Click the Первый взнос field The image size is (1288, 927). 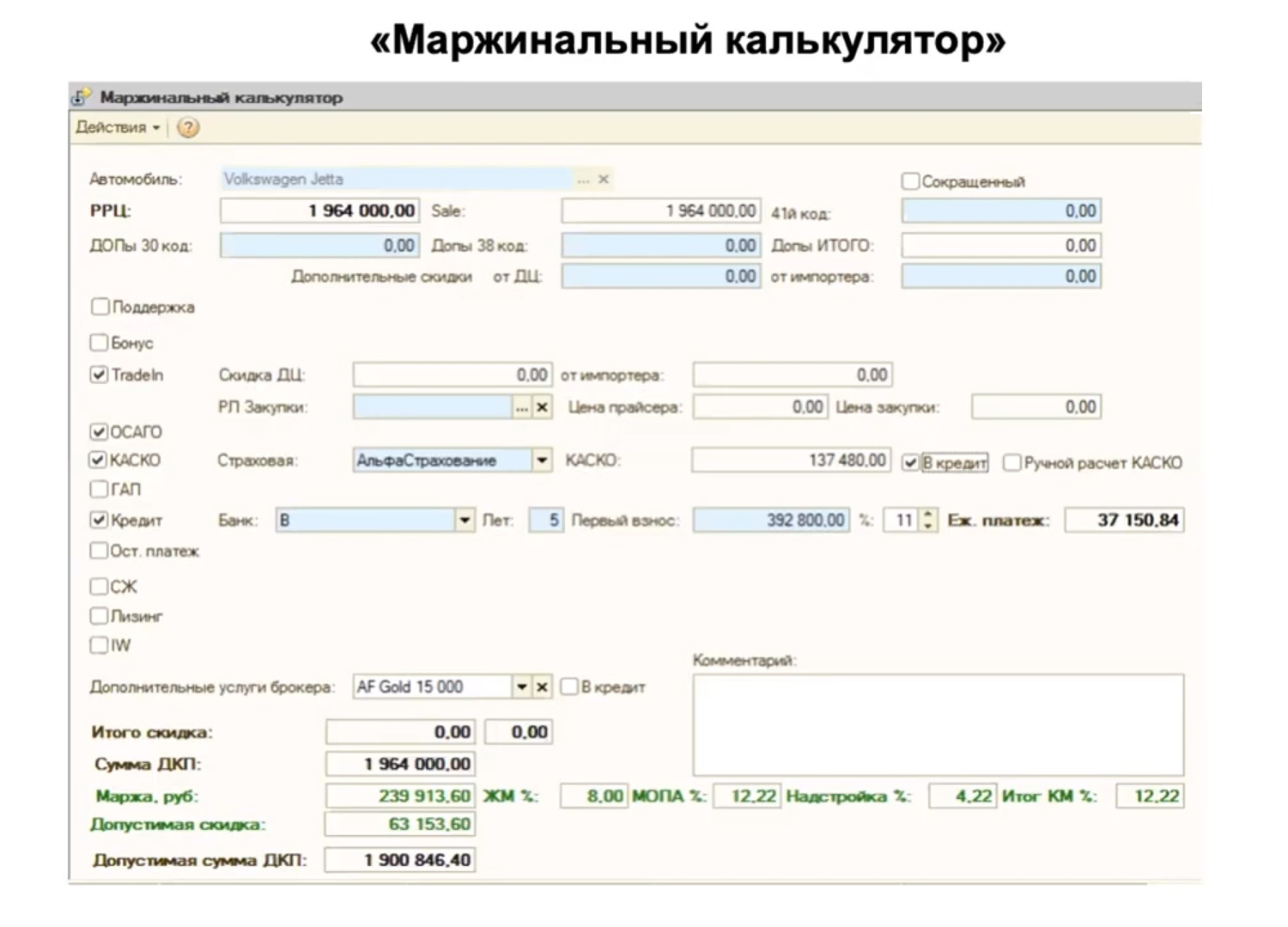(771, 520)
